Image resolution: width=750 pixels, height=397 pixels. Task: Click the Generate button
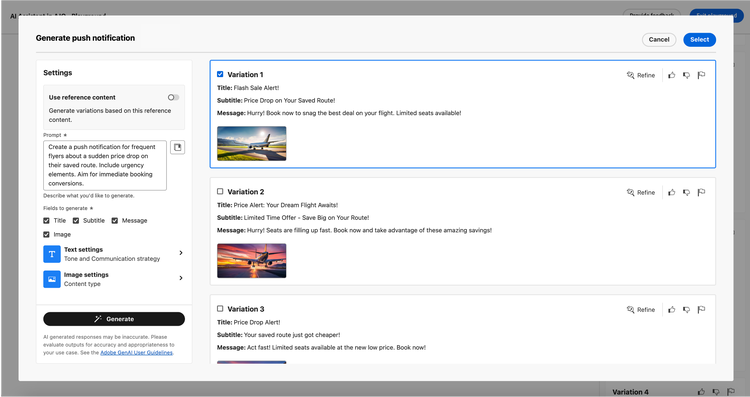click(x=114, y=319)
